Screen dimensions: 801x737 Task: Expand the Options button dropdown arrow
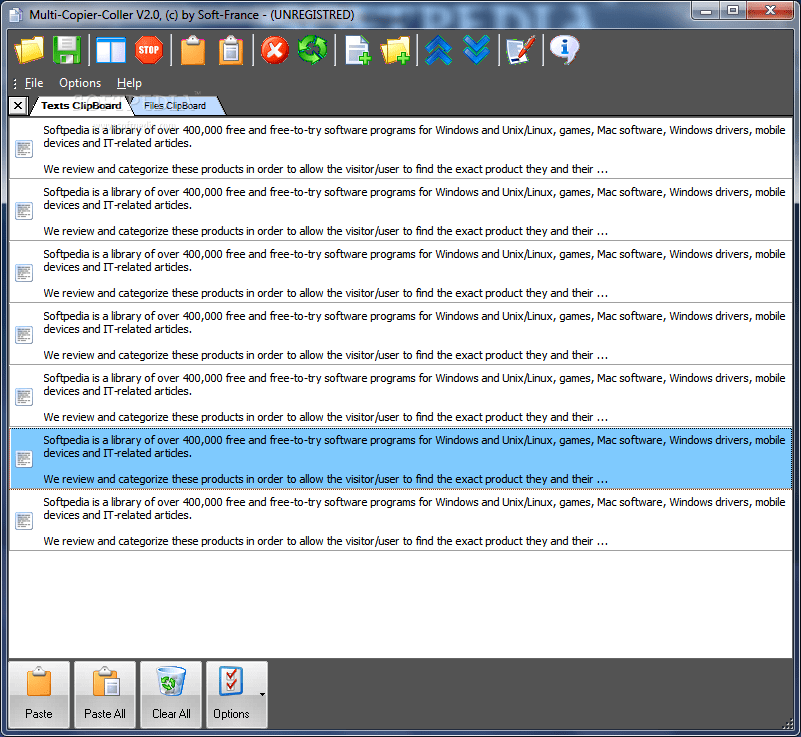click(262, 695)
